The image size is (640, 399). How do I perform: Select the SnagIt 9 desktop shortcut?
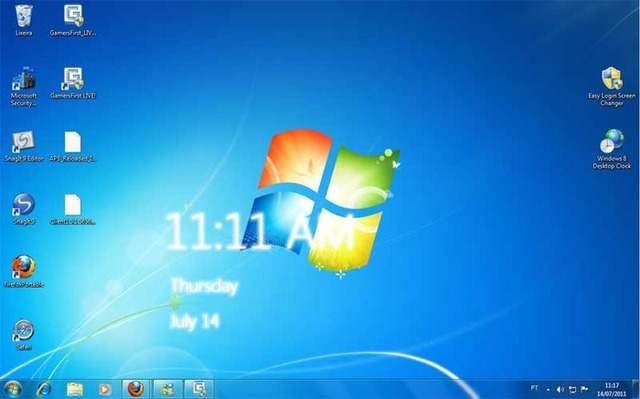click(x=24, y=209)
